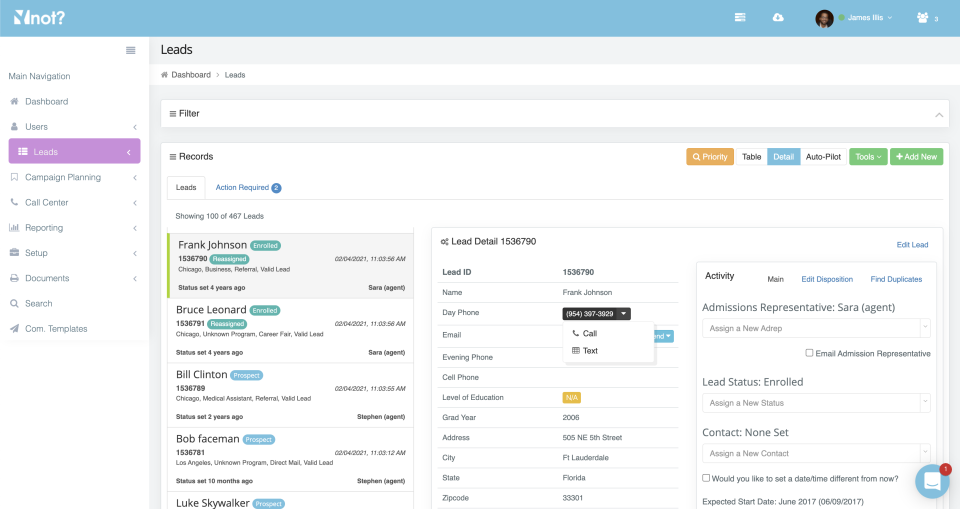Expand Call Center submenu chevron

click(135, 202)
